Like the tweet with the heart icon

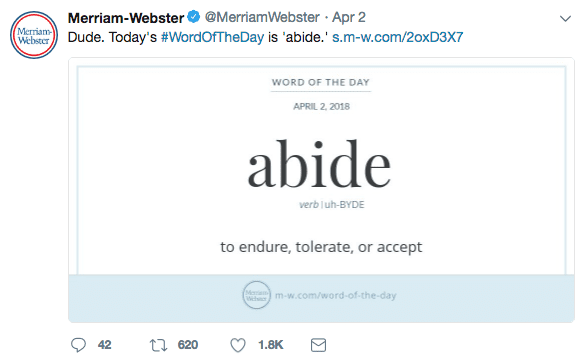[238, 345]
